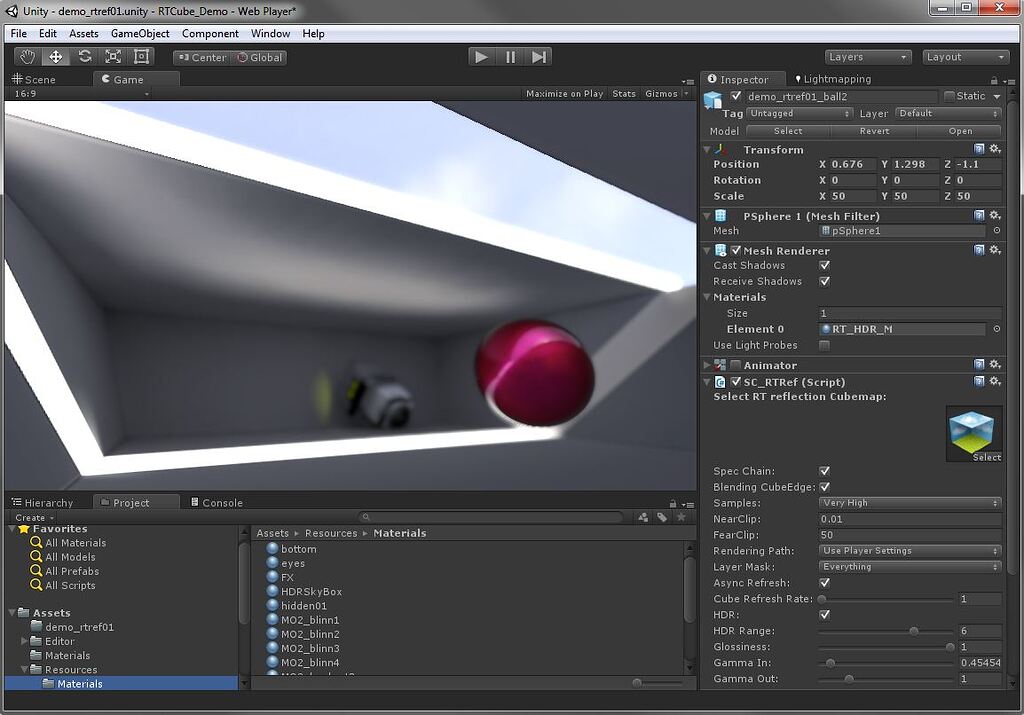Switch to the Console tab
This screenshot has width=1024, height=715.
click(216, 501)
